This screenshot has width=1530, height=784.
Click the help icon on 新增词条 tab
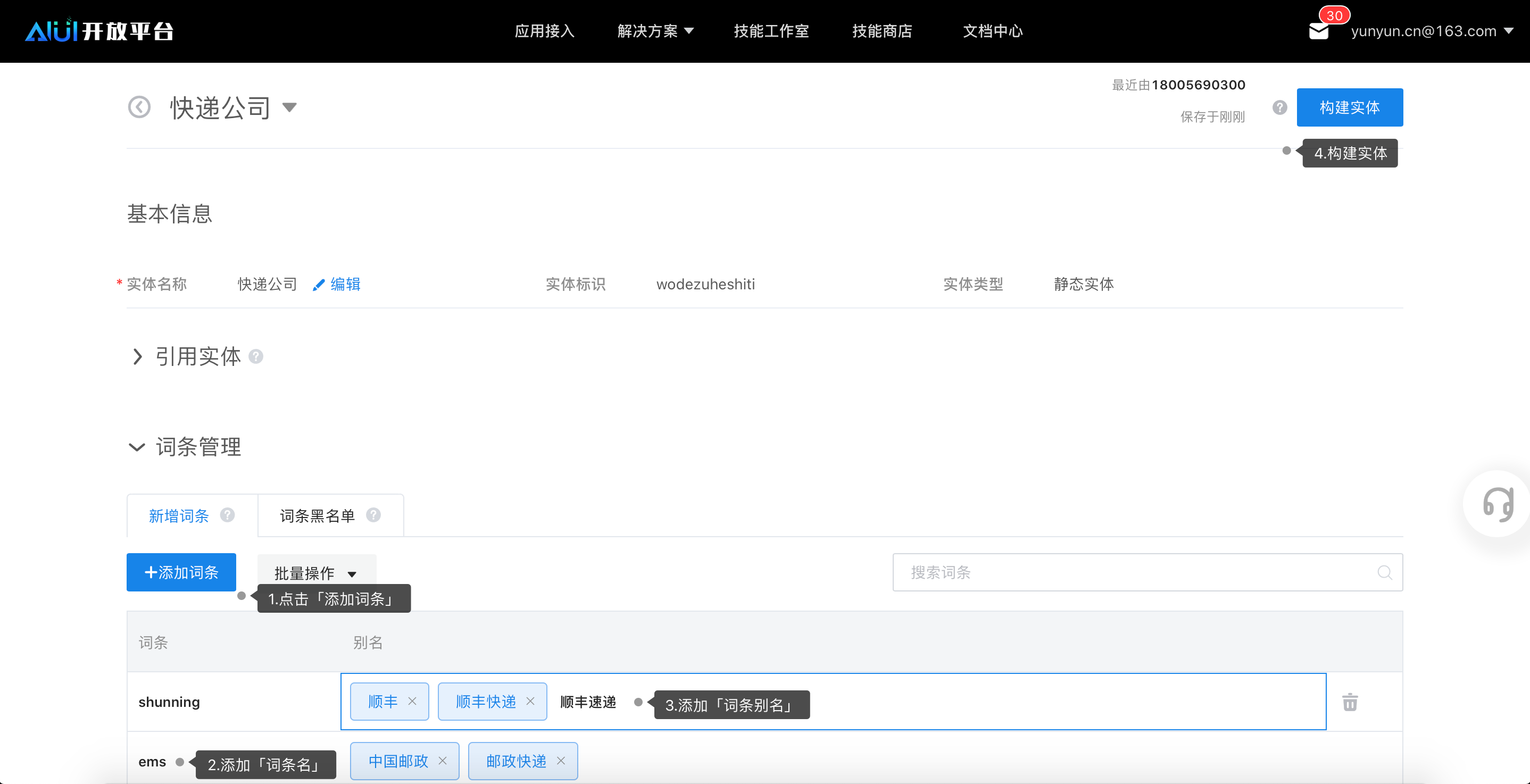[228, 515]
